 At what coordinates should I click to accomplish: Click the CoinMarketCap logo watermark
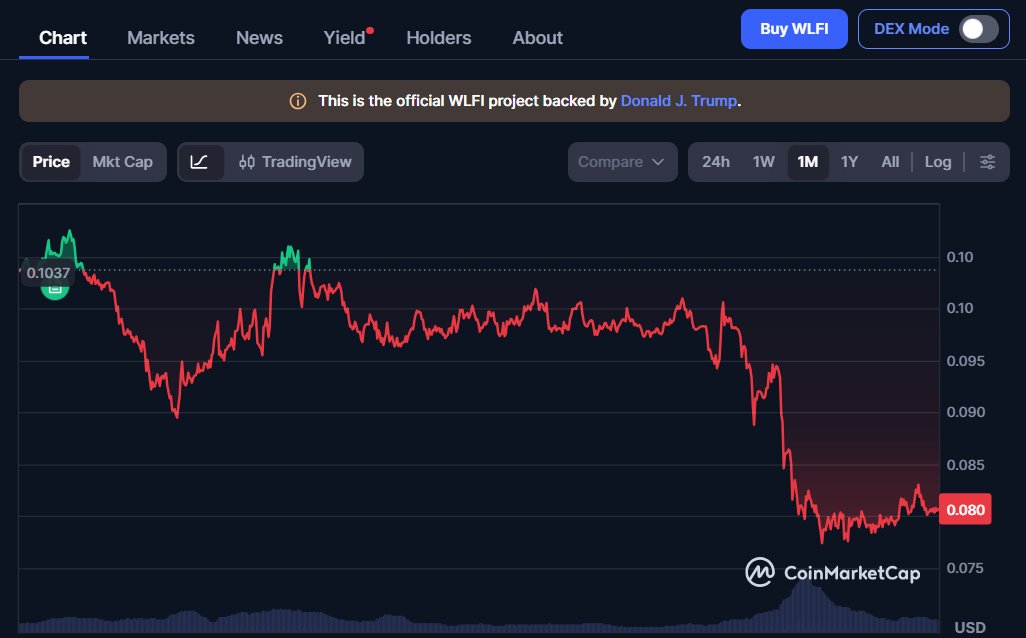tap(832, 572)
